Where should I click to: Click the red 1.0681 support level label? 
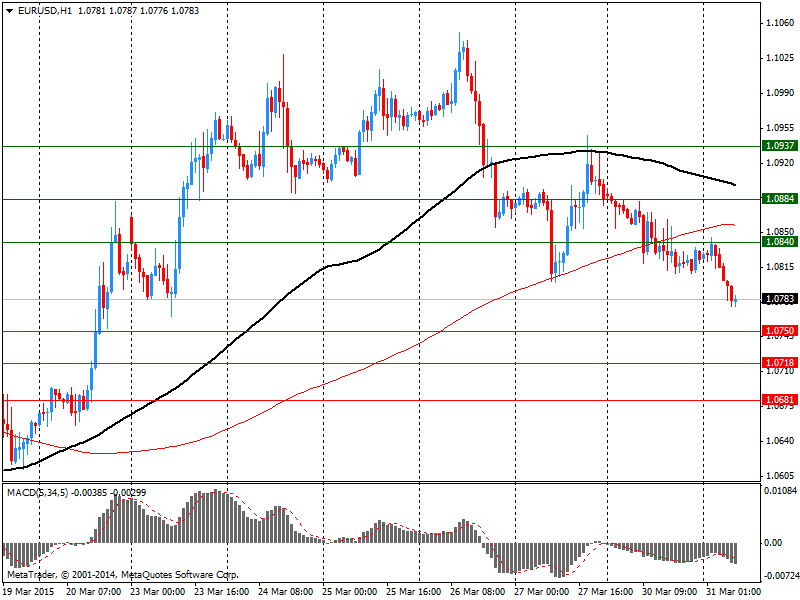(x=780, y=399)
